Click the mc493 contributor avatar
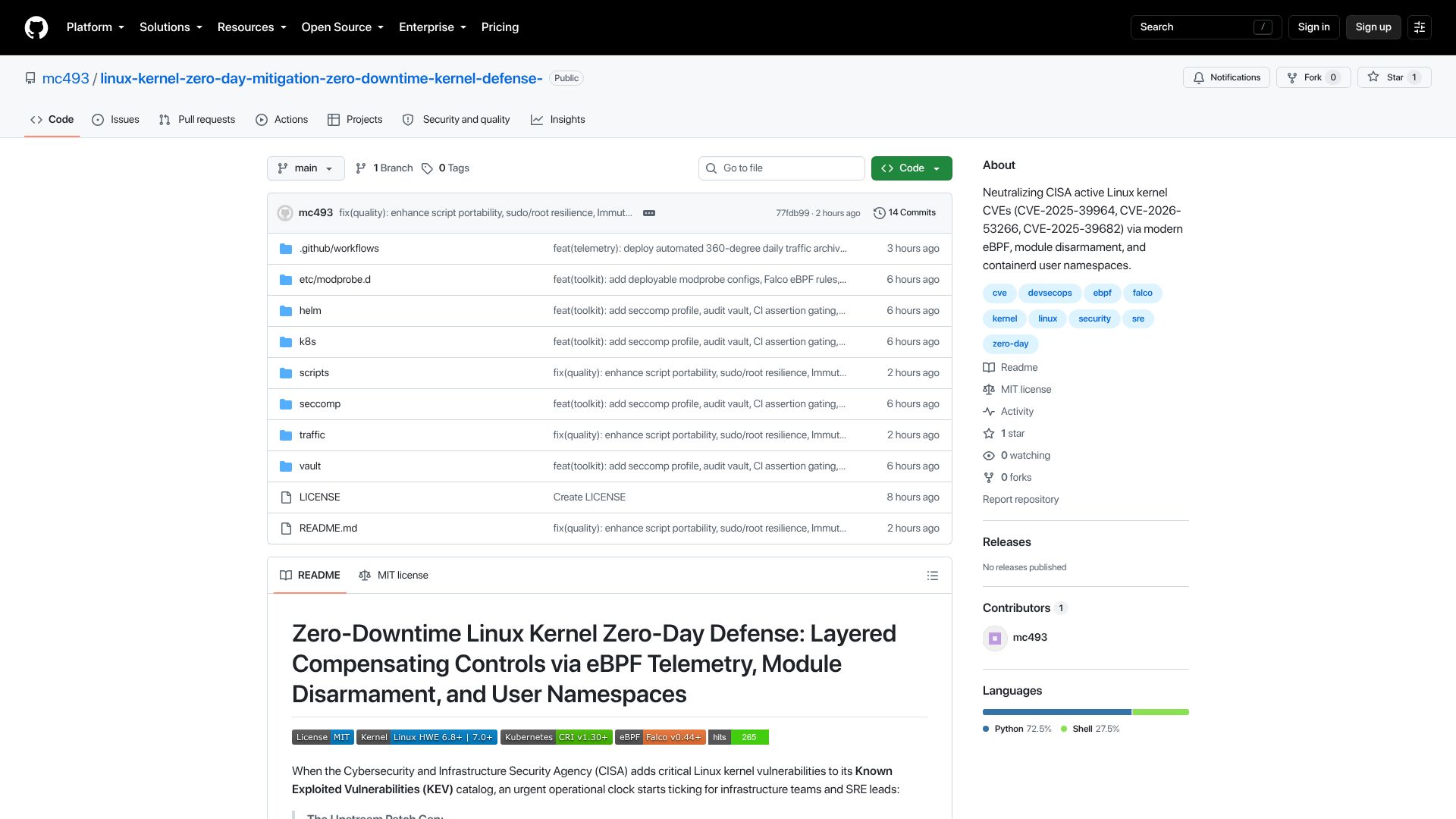Screen dimensions: 1456x819 click(995, 638)
